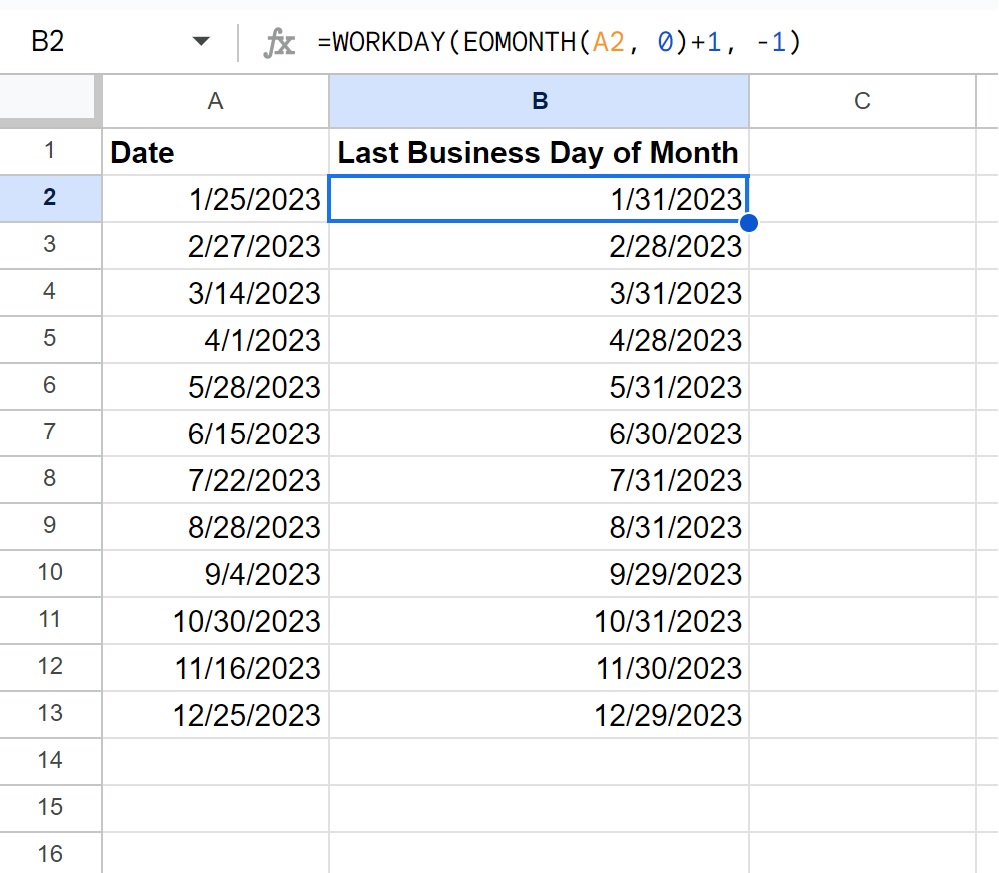Click cell containing 1/31/2023

coord(539,199)
